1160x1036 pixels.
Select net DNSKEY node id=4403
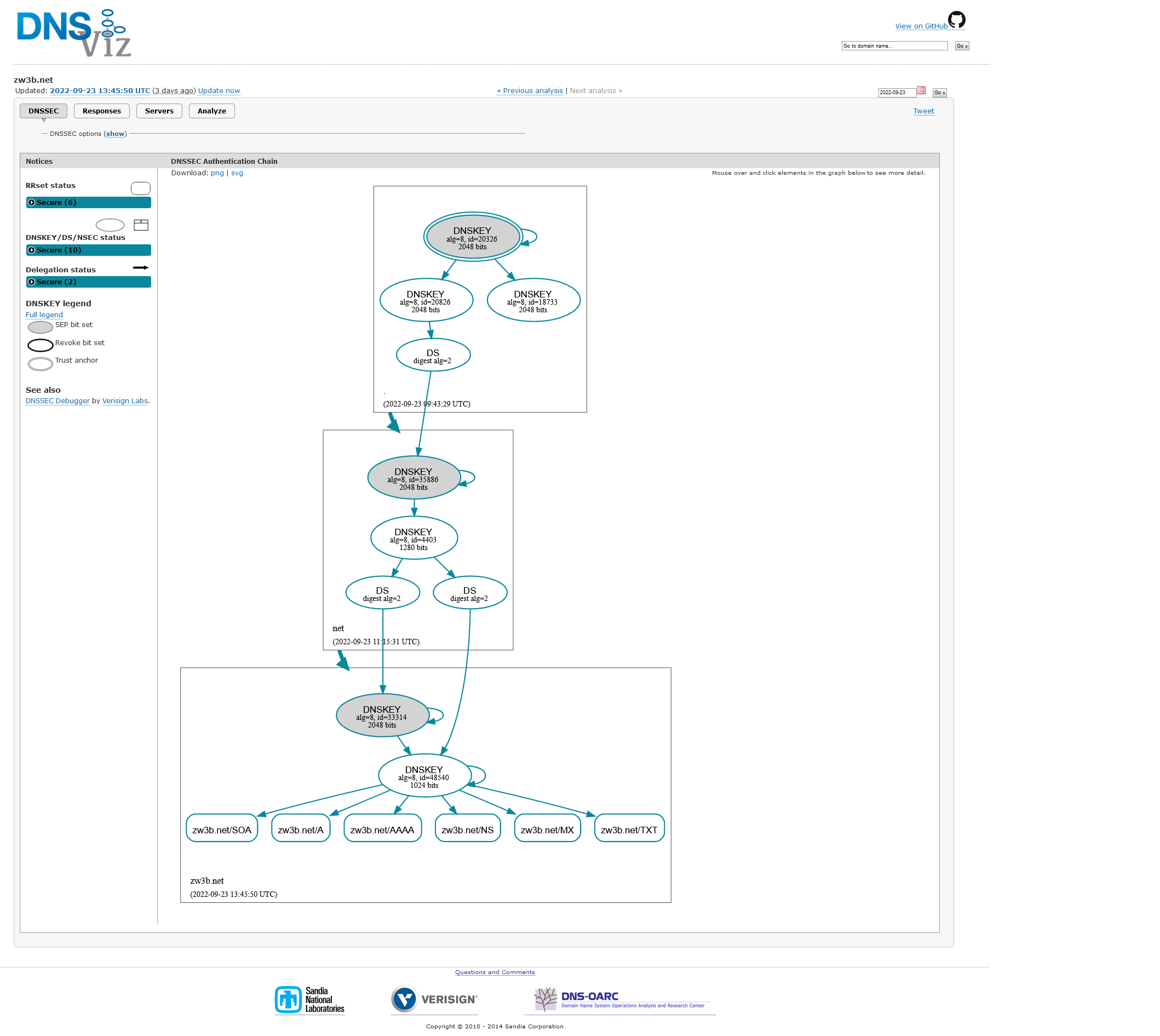pos(414,539)
